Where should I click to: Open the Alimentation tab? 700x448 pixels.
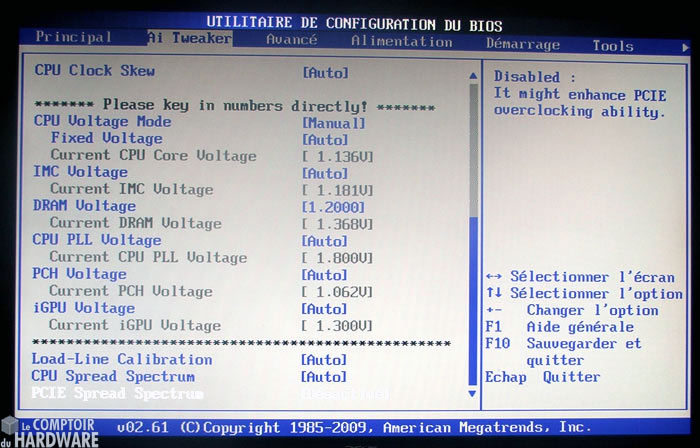tap(402, 41)
